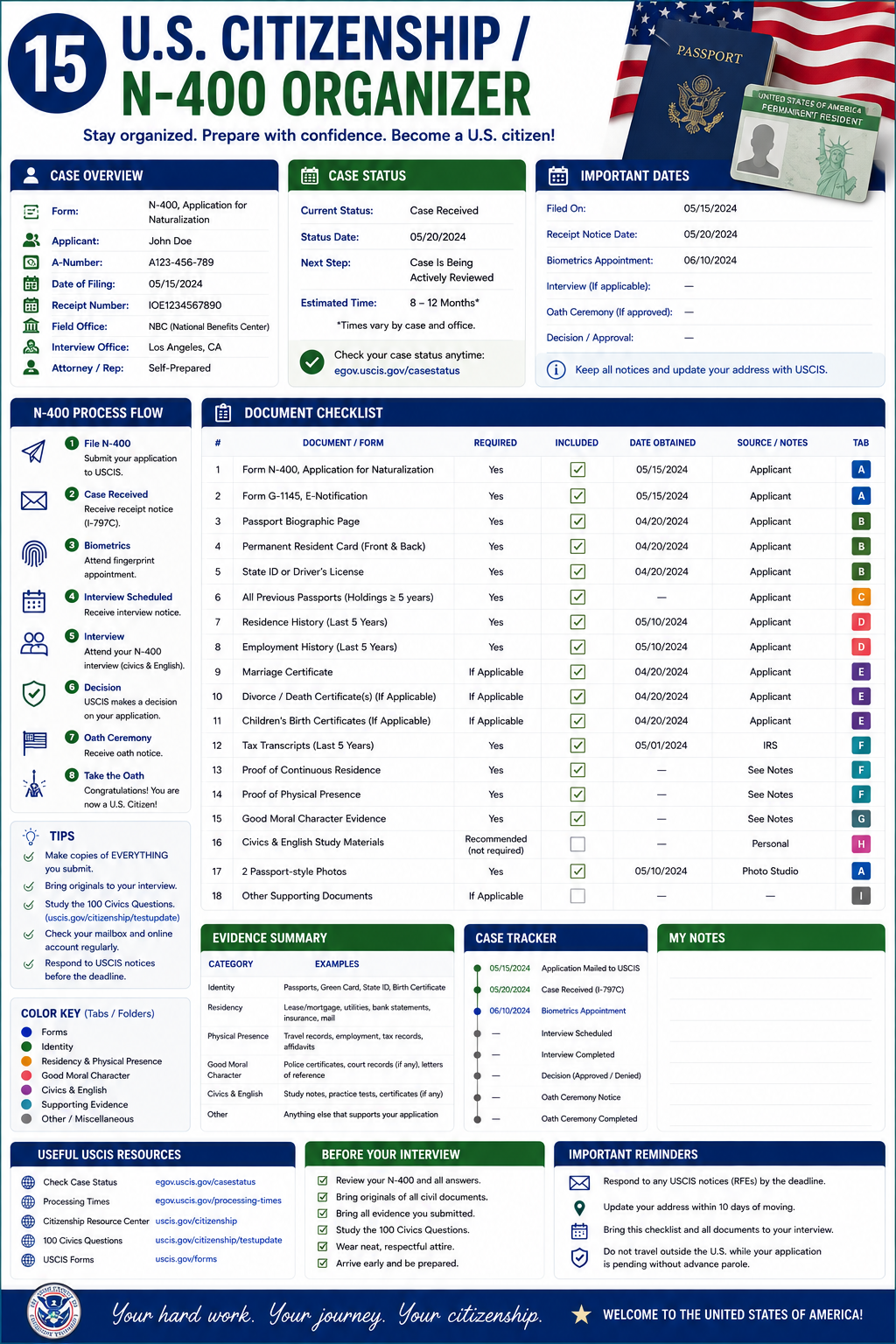Open uscis.gov/citizenship/testupdate link in Tips
896x1344 pixels.
(112, 918)
